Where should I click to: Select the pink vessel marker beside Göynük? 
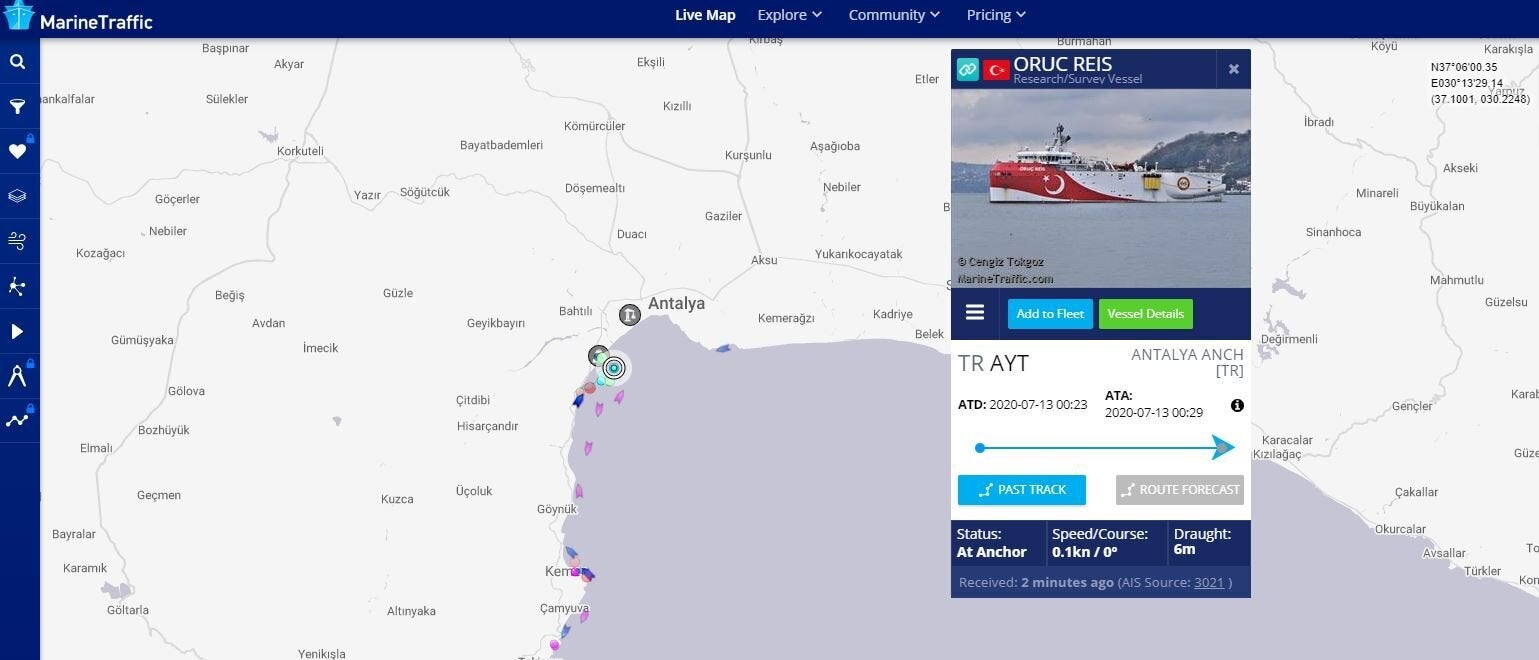point(578,492)
